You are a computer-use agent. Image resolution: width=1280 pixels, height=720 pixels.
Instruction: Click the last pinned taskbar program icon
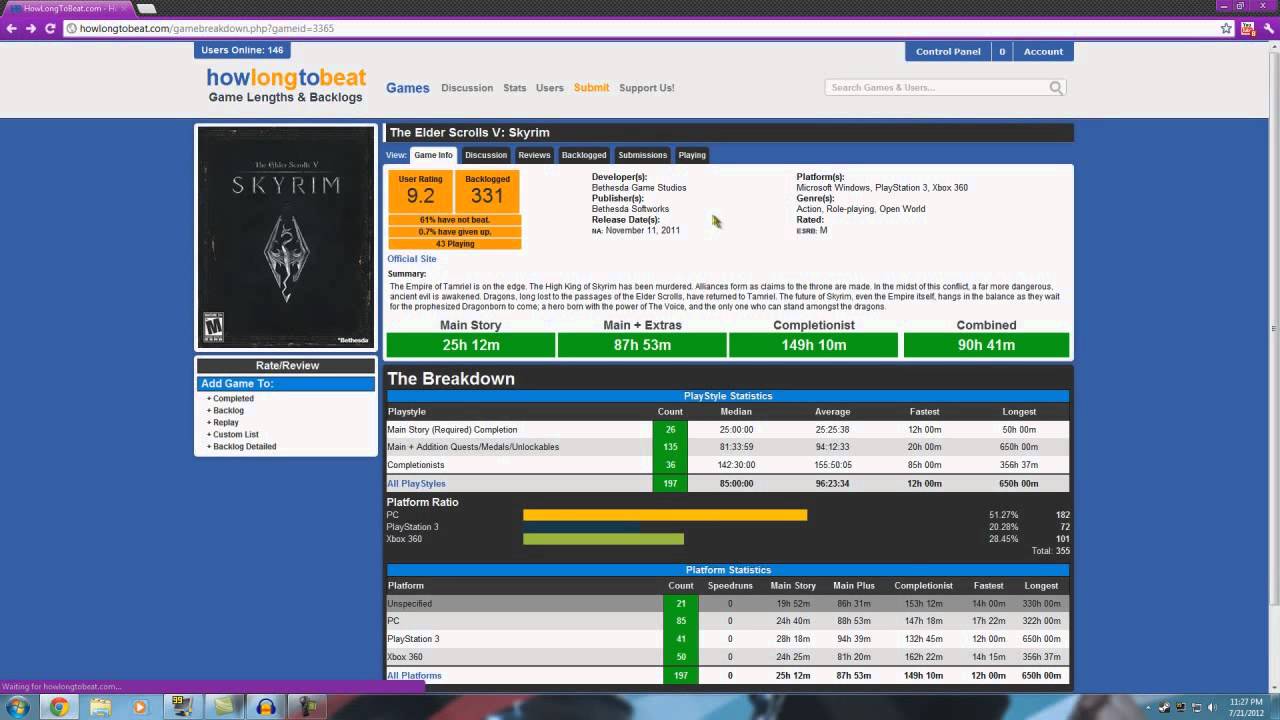309,707
